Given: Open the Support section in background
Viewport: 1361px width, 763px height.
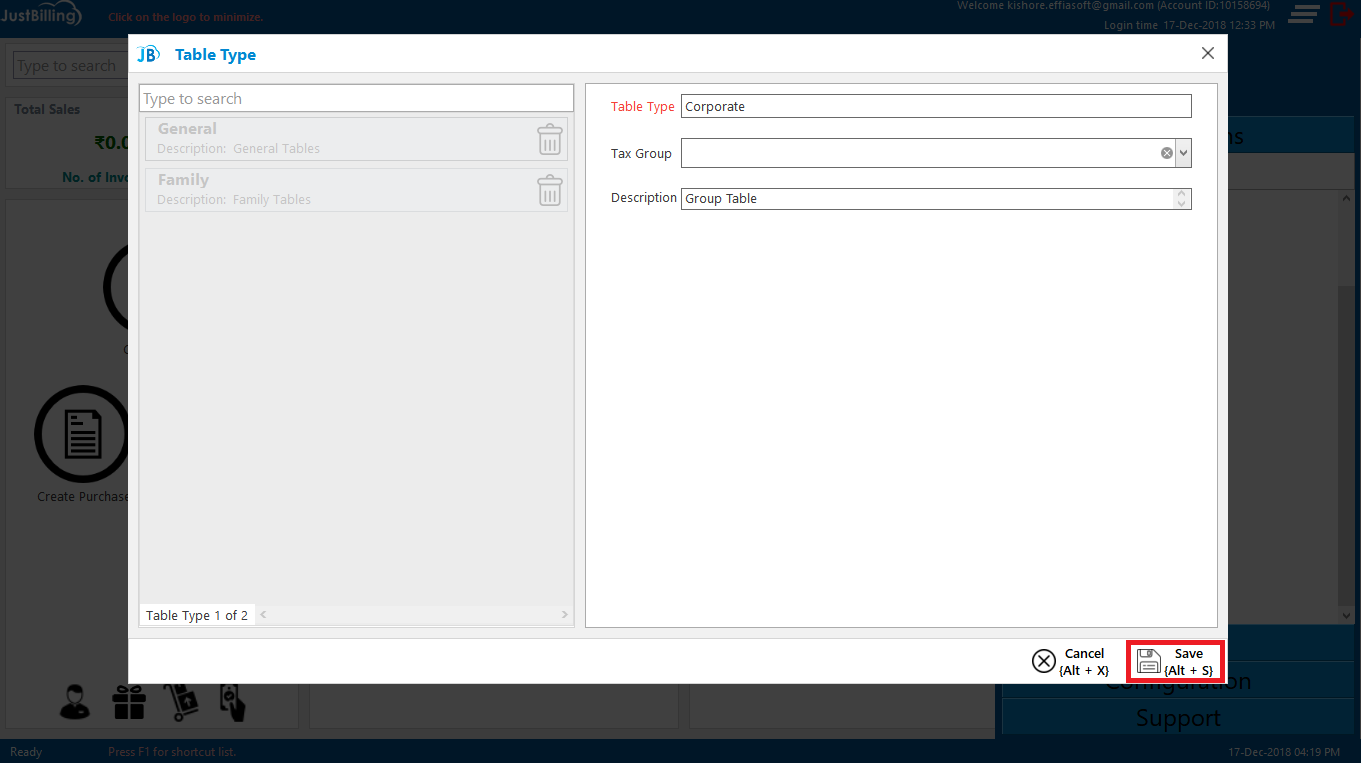Looking at the screenshot, I should [1177, 718].
